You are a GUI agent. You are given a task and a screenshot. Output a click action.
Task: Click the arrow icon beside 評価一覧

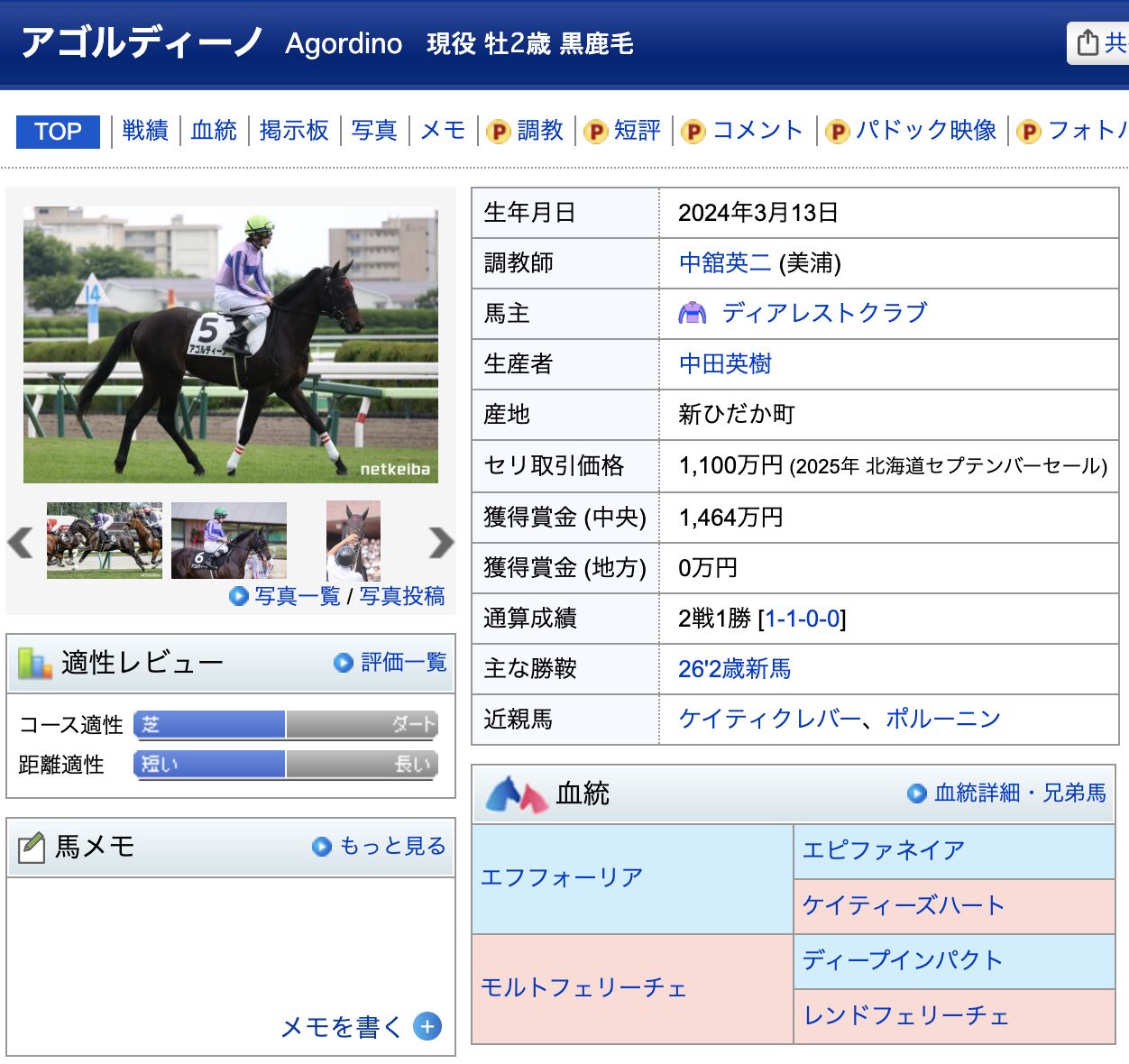click(x=344, y=663)
